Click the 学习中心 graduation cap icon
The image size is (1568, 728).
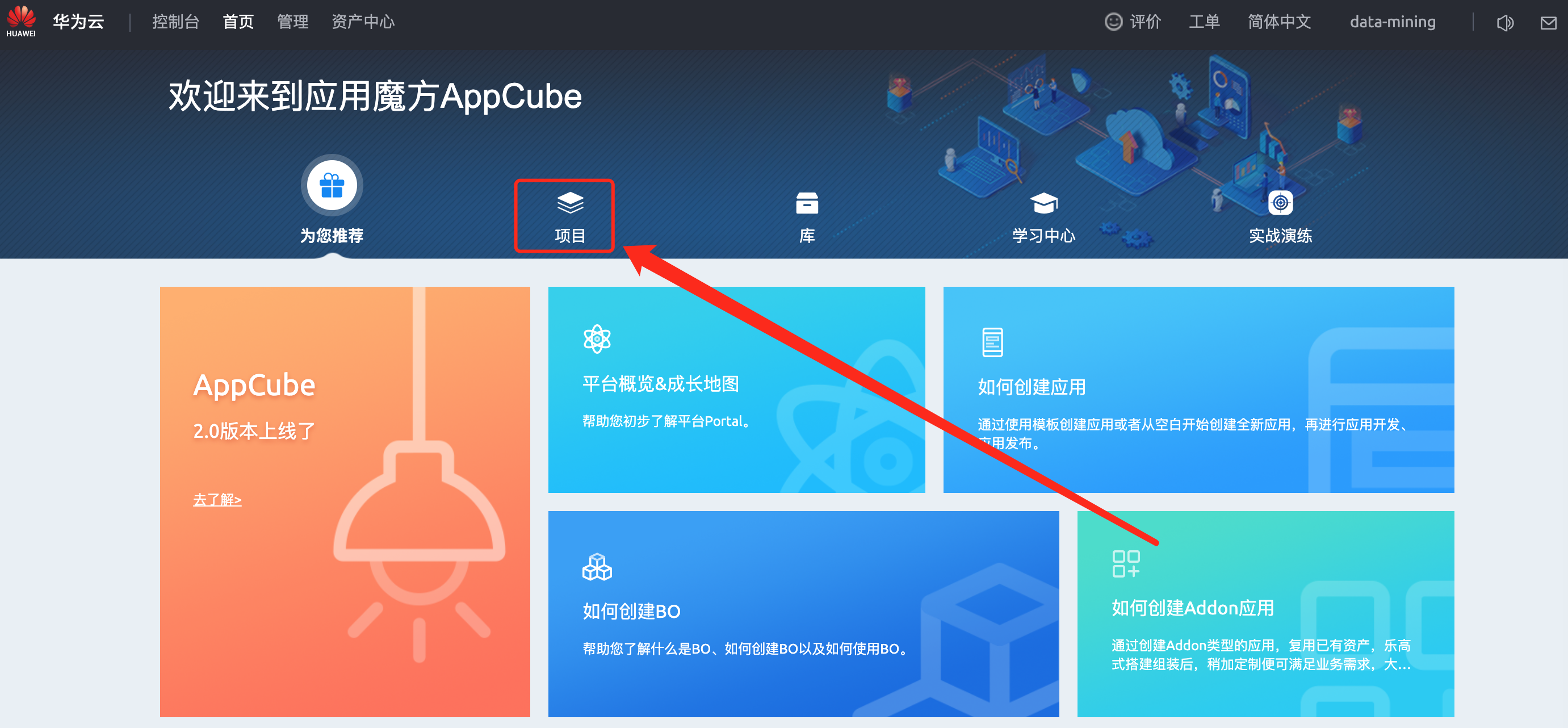[1043, 203]
